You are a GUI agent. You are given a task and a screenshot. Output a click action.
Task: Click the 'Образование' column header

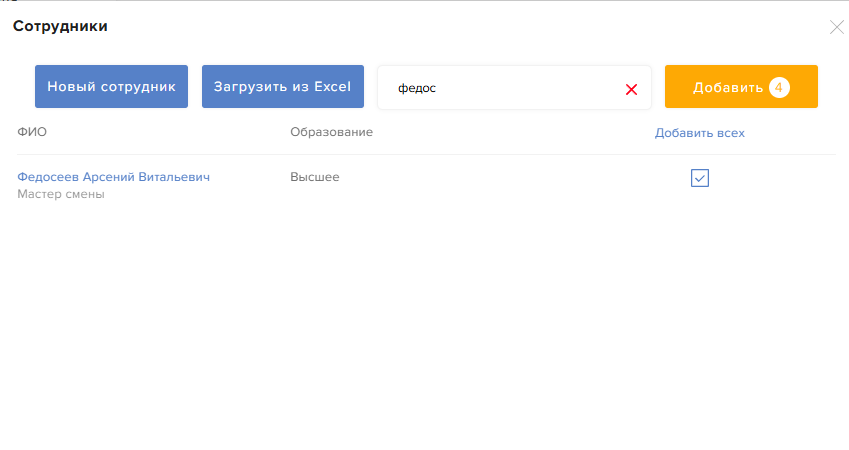click(331, 132)
